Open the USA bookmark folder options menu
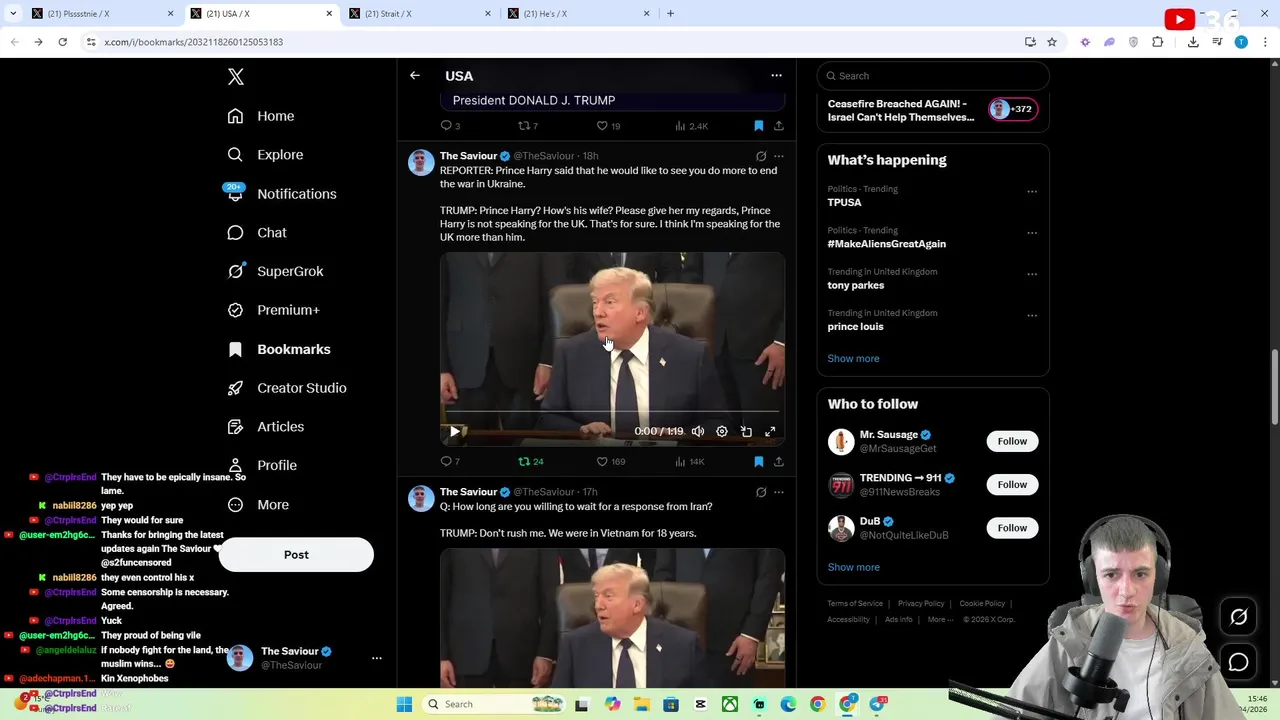This screenshot has height=720, width=1280. 776,76
